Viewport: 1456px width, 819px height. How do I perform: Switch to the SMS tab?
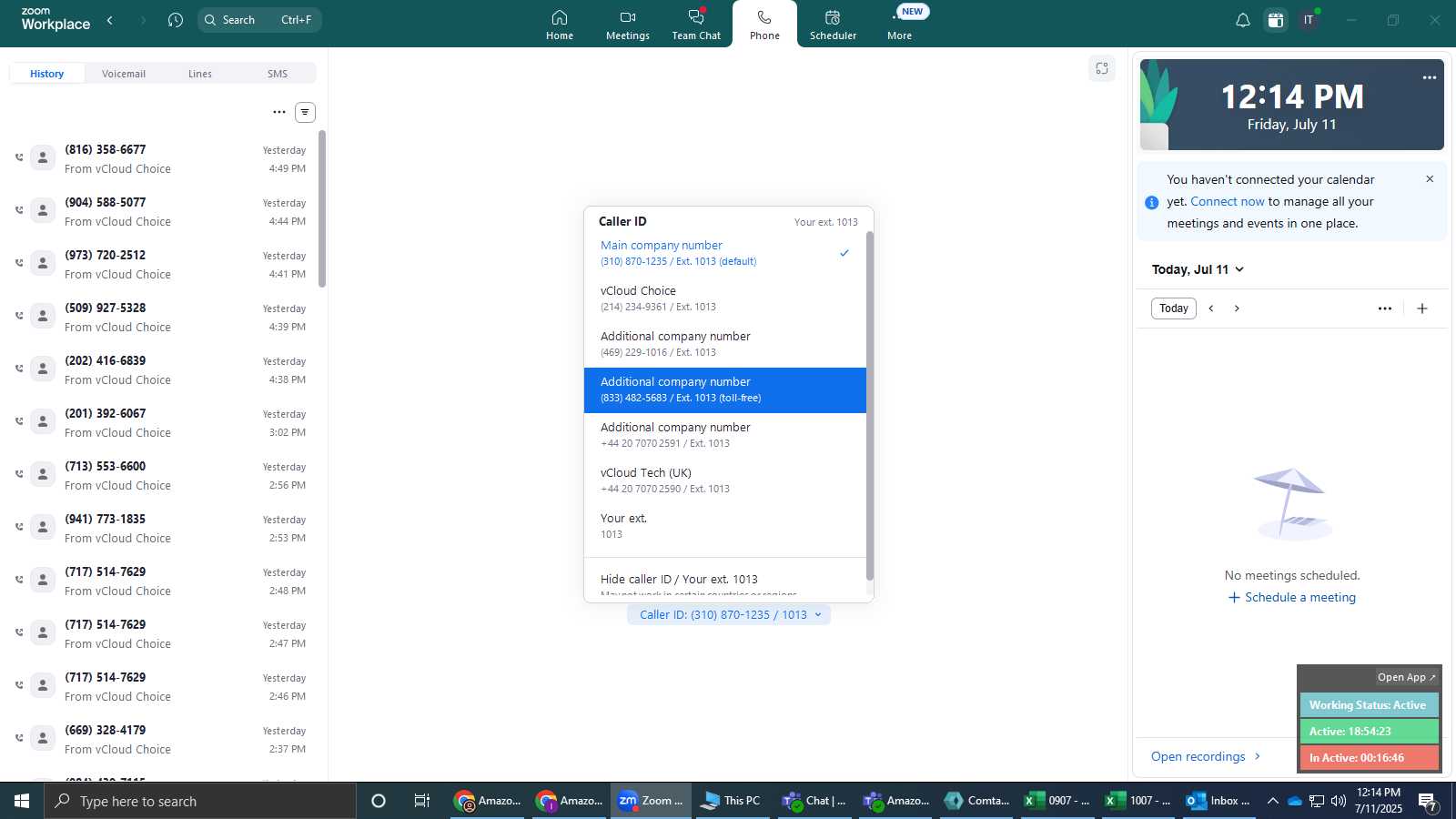click(278, 74)
